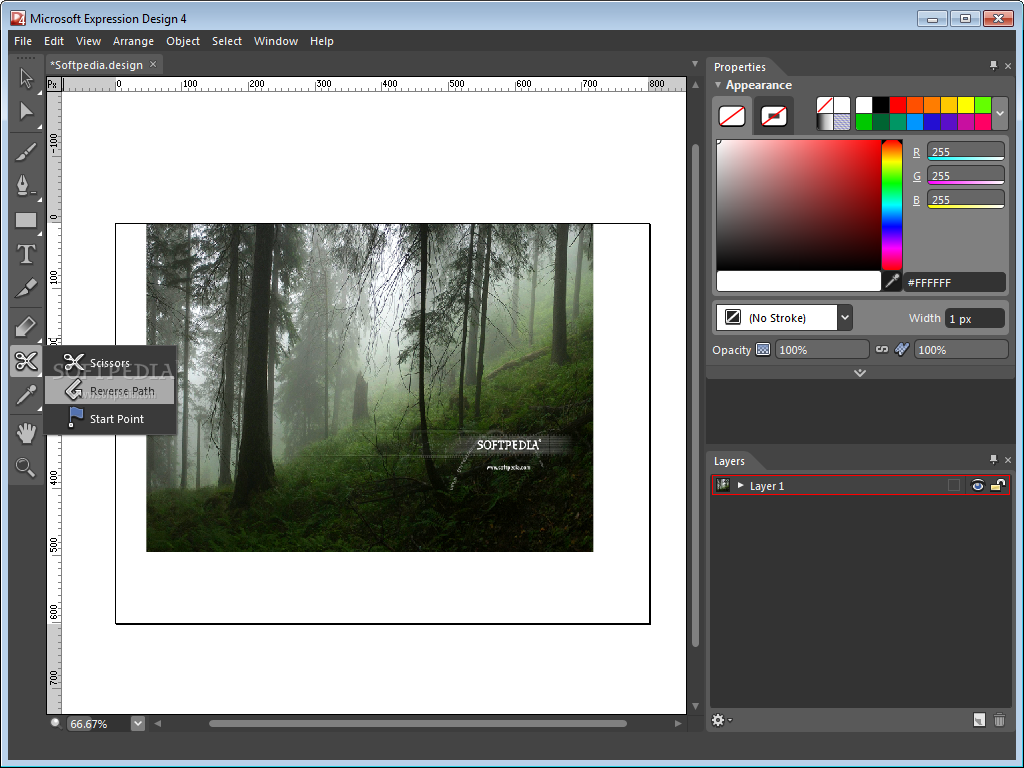Pin the Properties panel
1024x768 pixels.
(993, 65)
